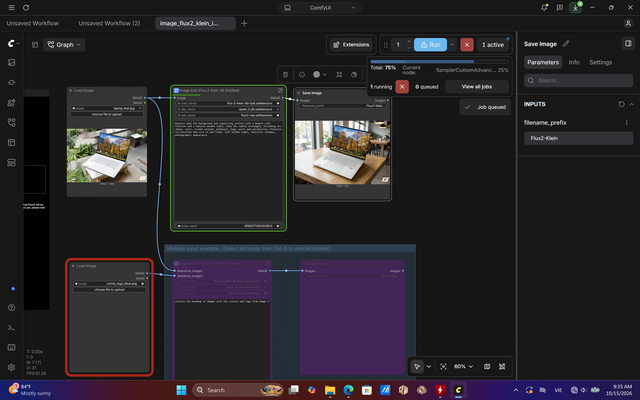Open keyboard shortcuts panel icon

click(11, 347)
